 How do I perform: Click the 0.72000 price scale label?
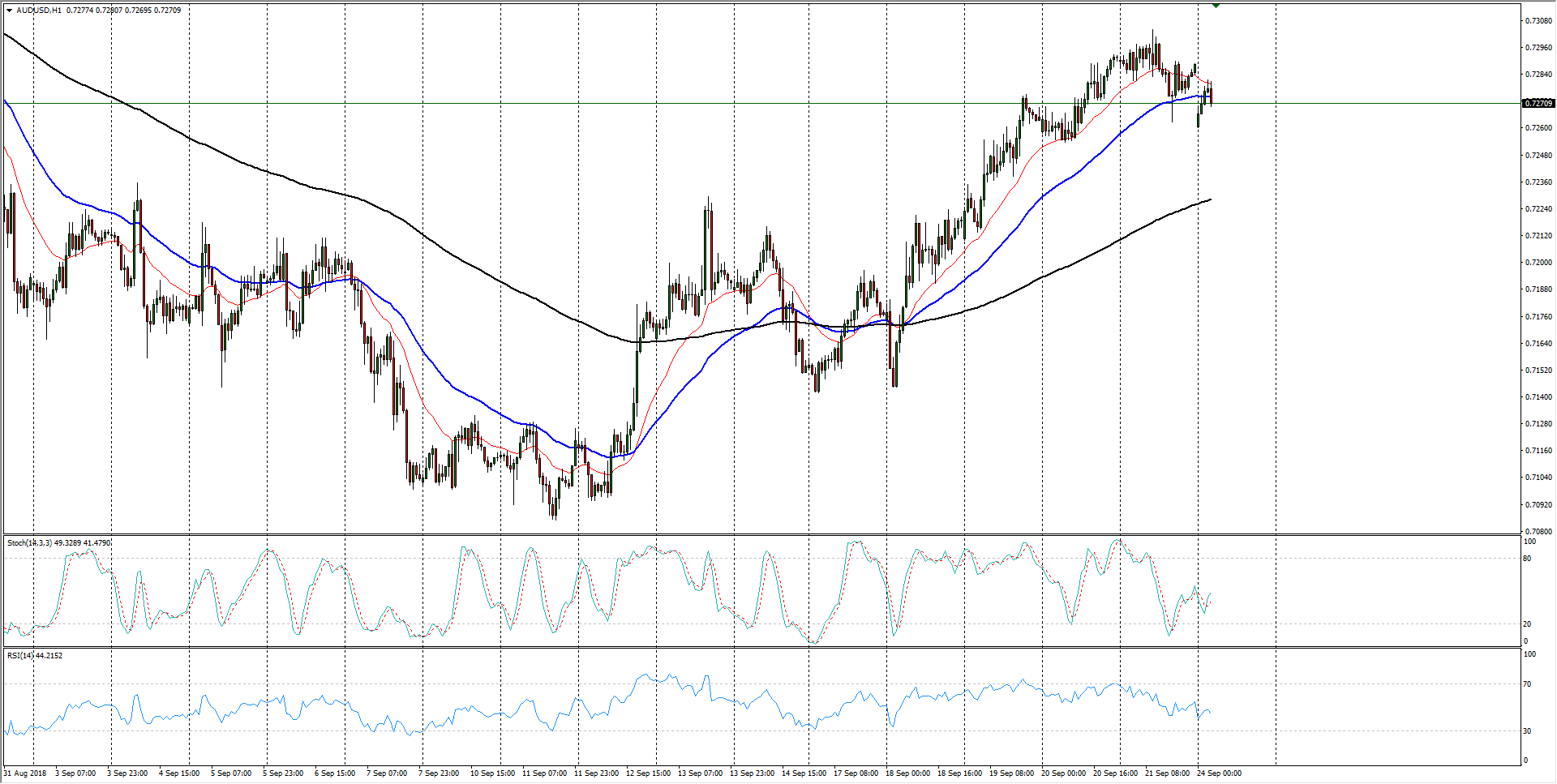tap(1538, 263)
